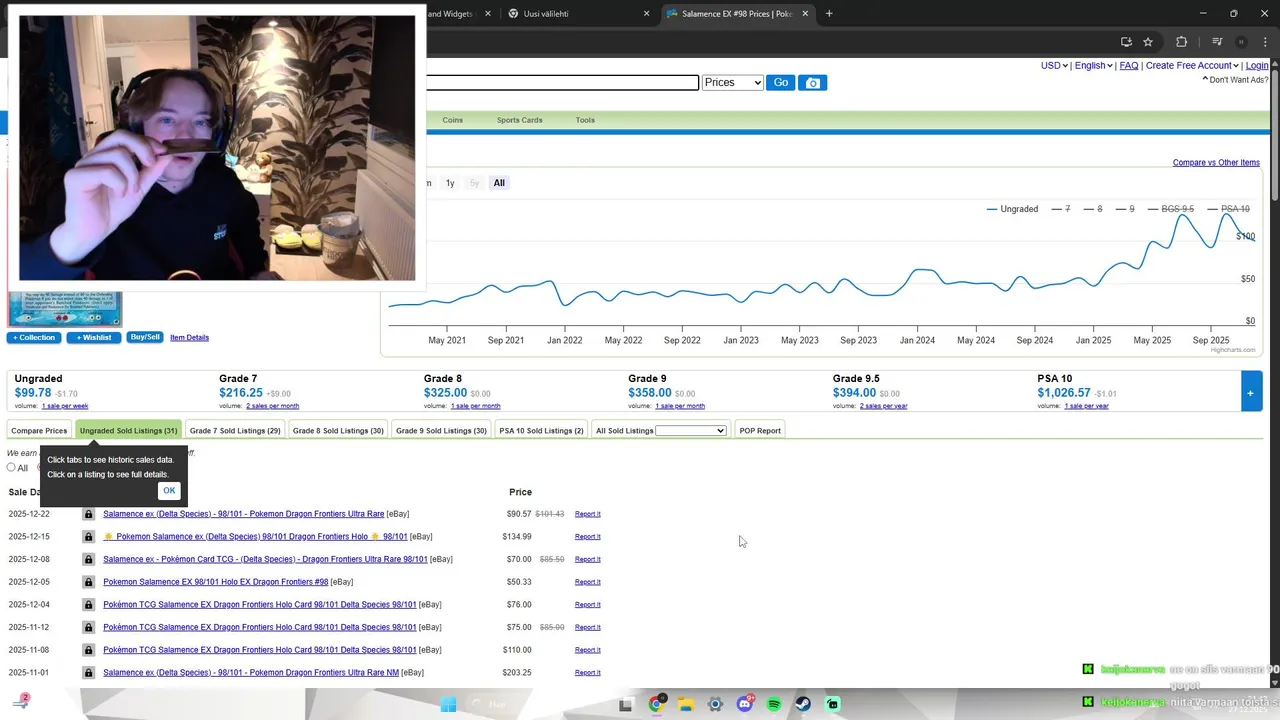This screenshot has height=720, width=1280.
Task: Bookmark page with the star icon
Action: (x=1148, y=42)
